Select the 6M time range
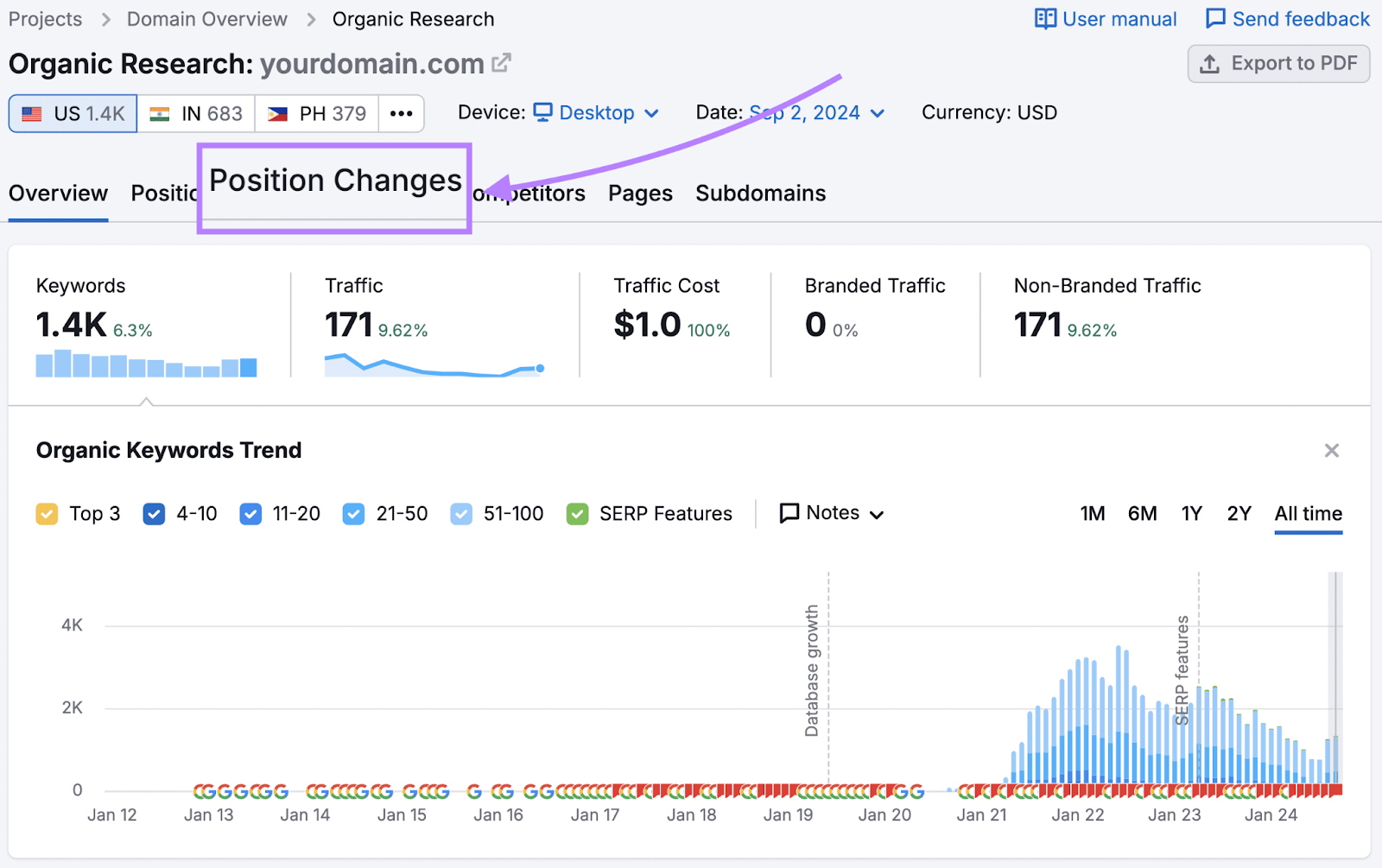1382x868 pixels. tap(1142, 513)
